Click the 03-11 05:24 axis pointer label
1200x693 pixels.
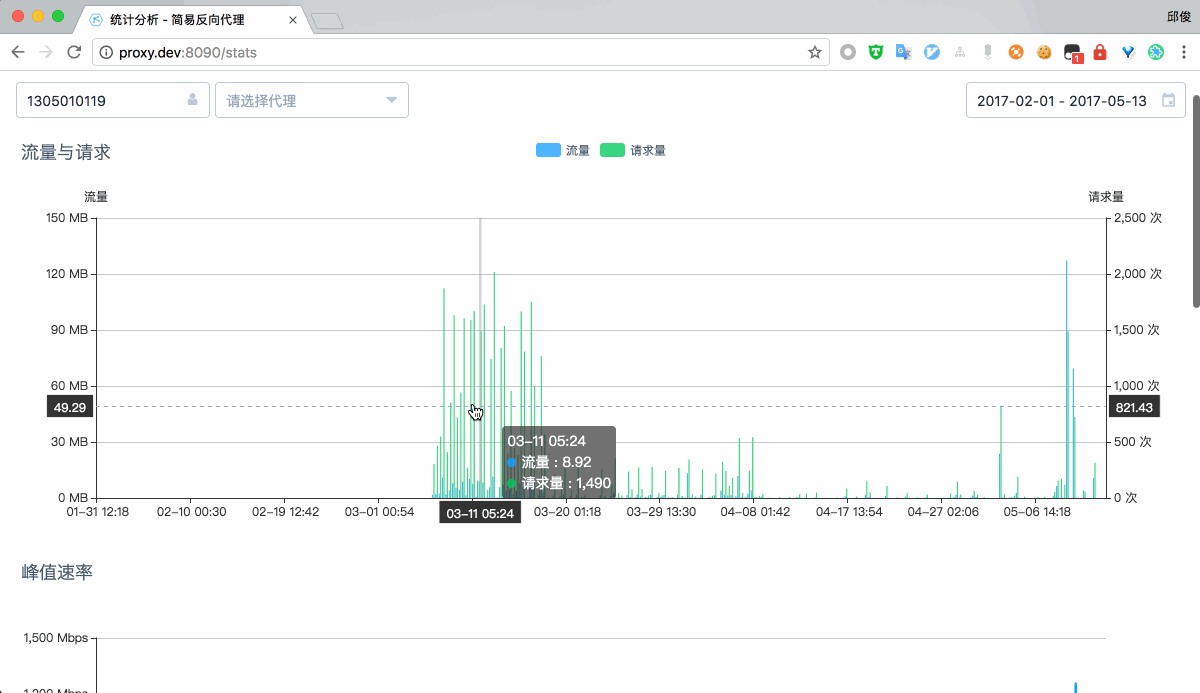coord(480,513)
